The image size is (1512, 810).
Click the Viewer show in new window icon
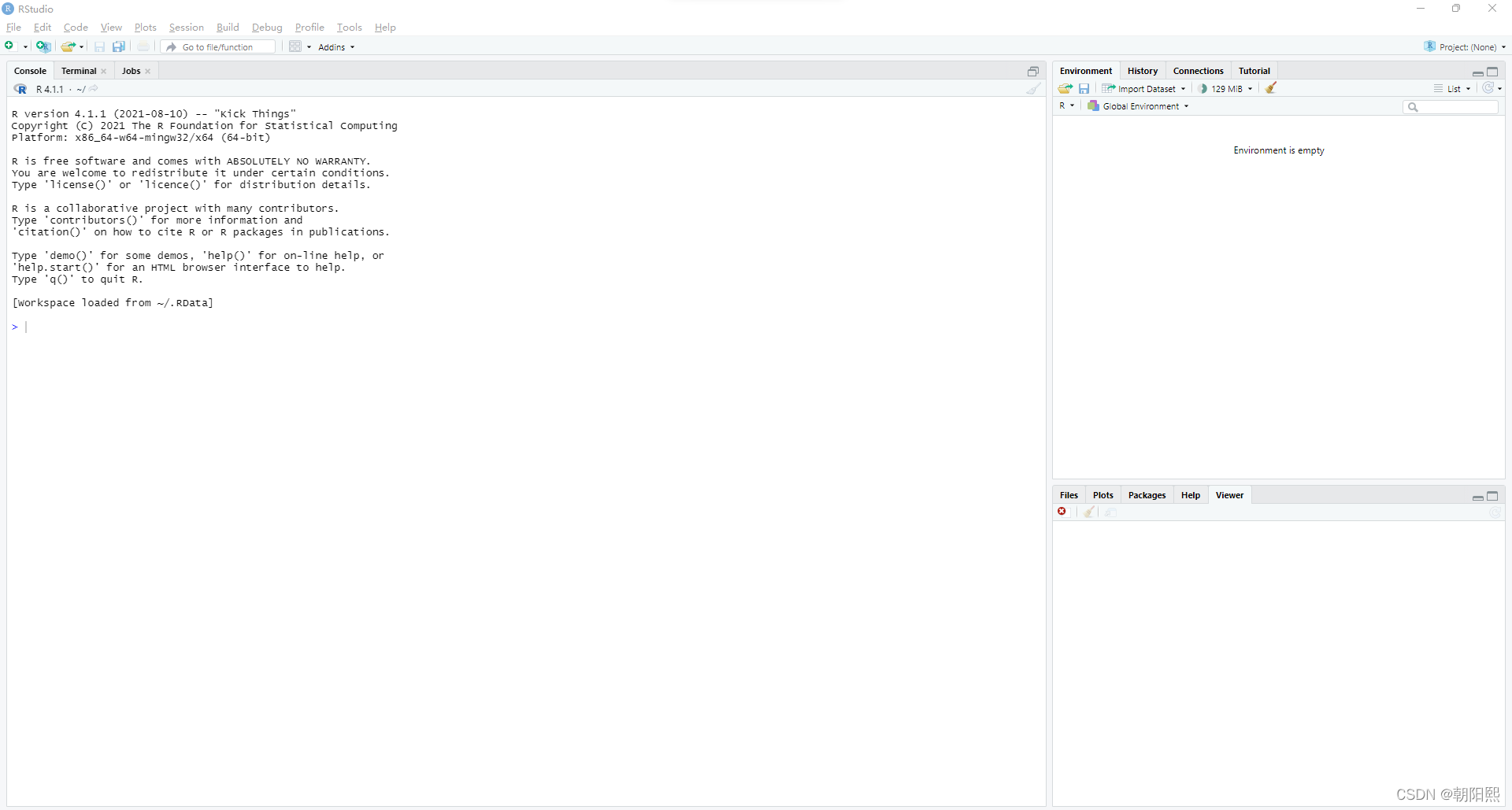click(1111, 512)
